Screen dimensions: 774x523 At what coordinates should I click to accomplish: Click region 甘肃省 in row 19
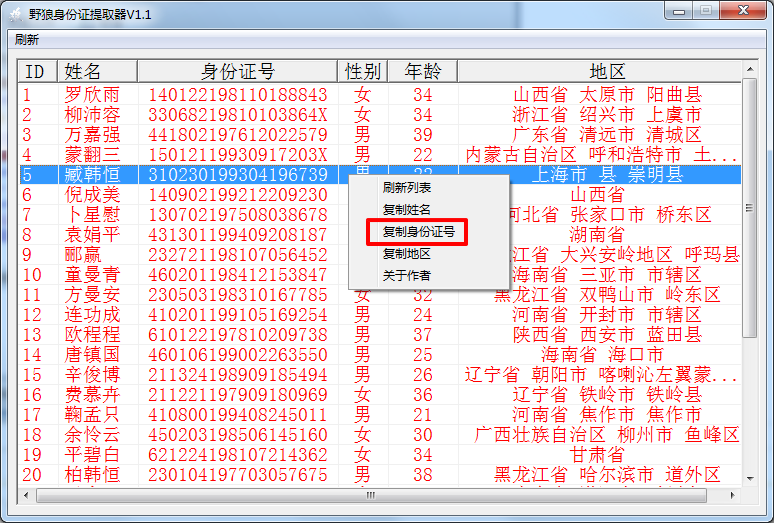(598, 454)
